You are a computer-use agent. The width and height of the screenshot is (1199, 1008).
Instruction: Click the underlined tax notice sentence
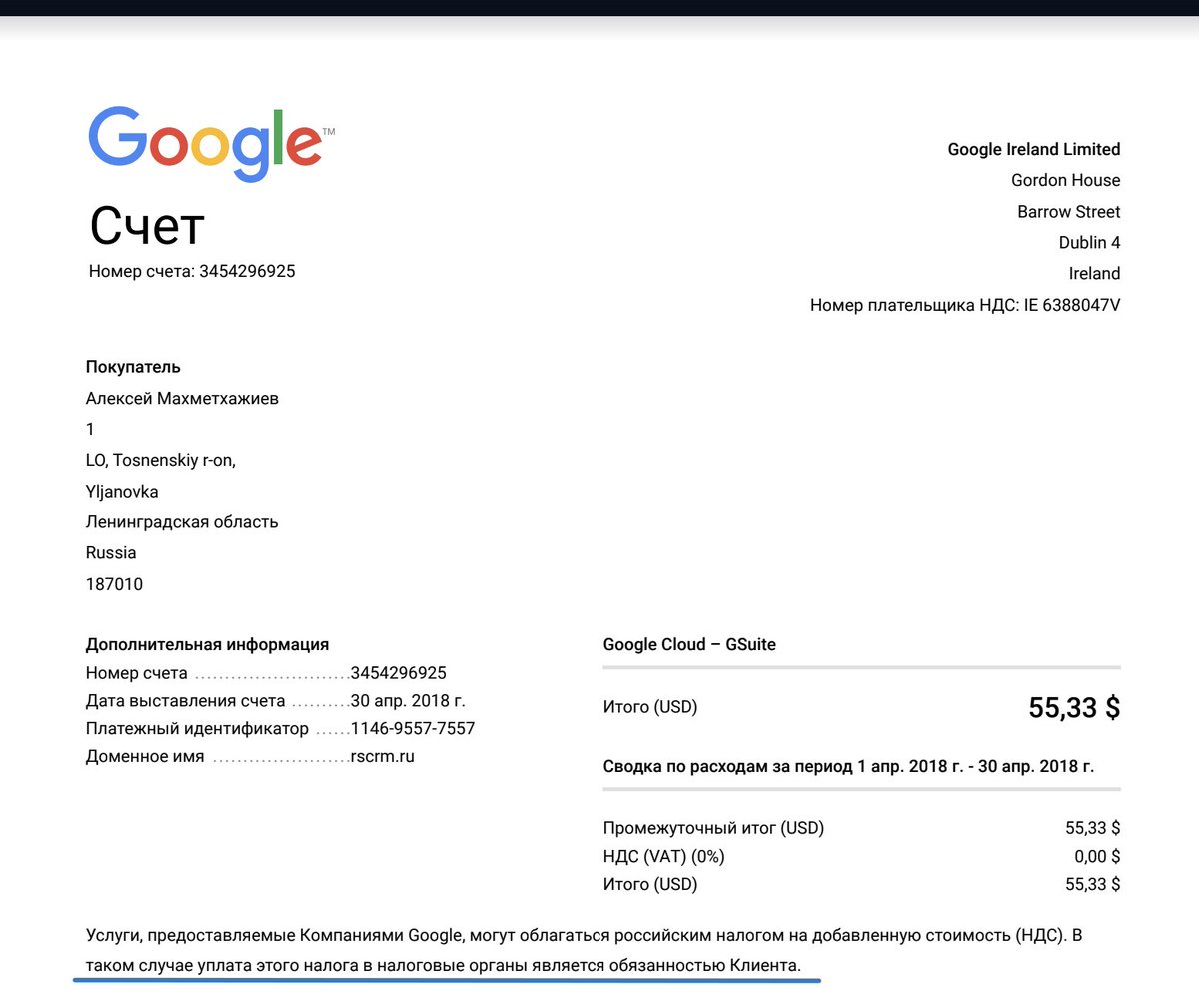[444, 966]
